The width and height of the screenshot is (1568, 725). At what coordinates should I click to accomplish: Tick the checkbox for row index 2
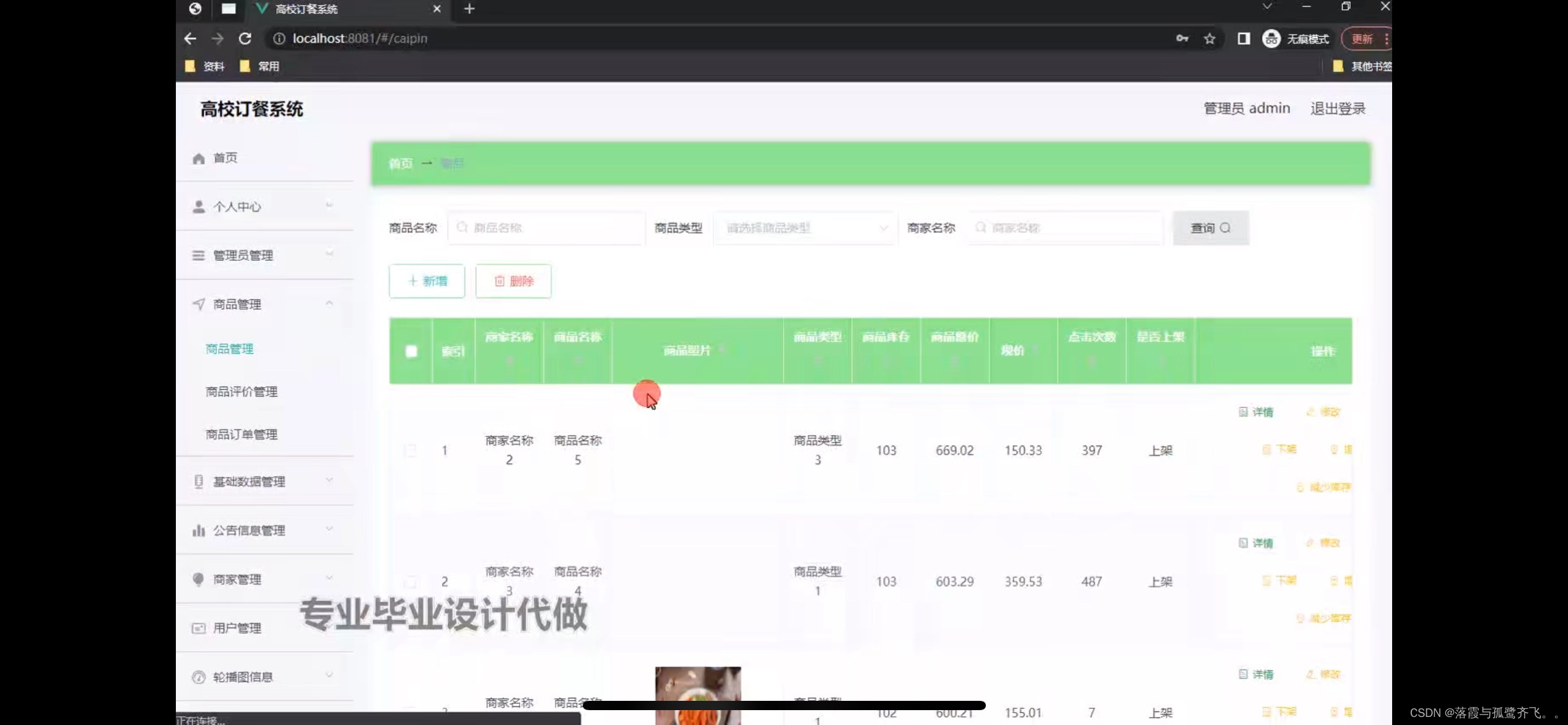410,581
